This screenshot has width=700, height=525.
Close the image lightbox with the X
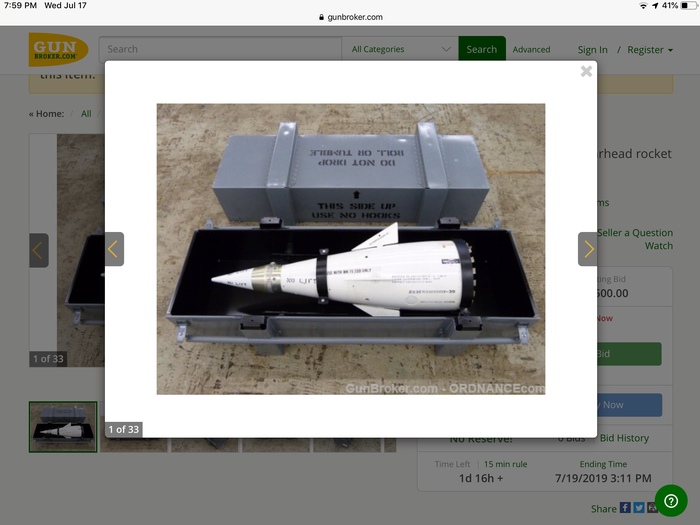586,71
